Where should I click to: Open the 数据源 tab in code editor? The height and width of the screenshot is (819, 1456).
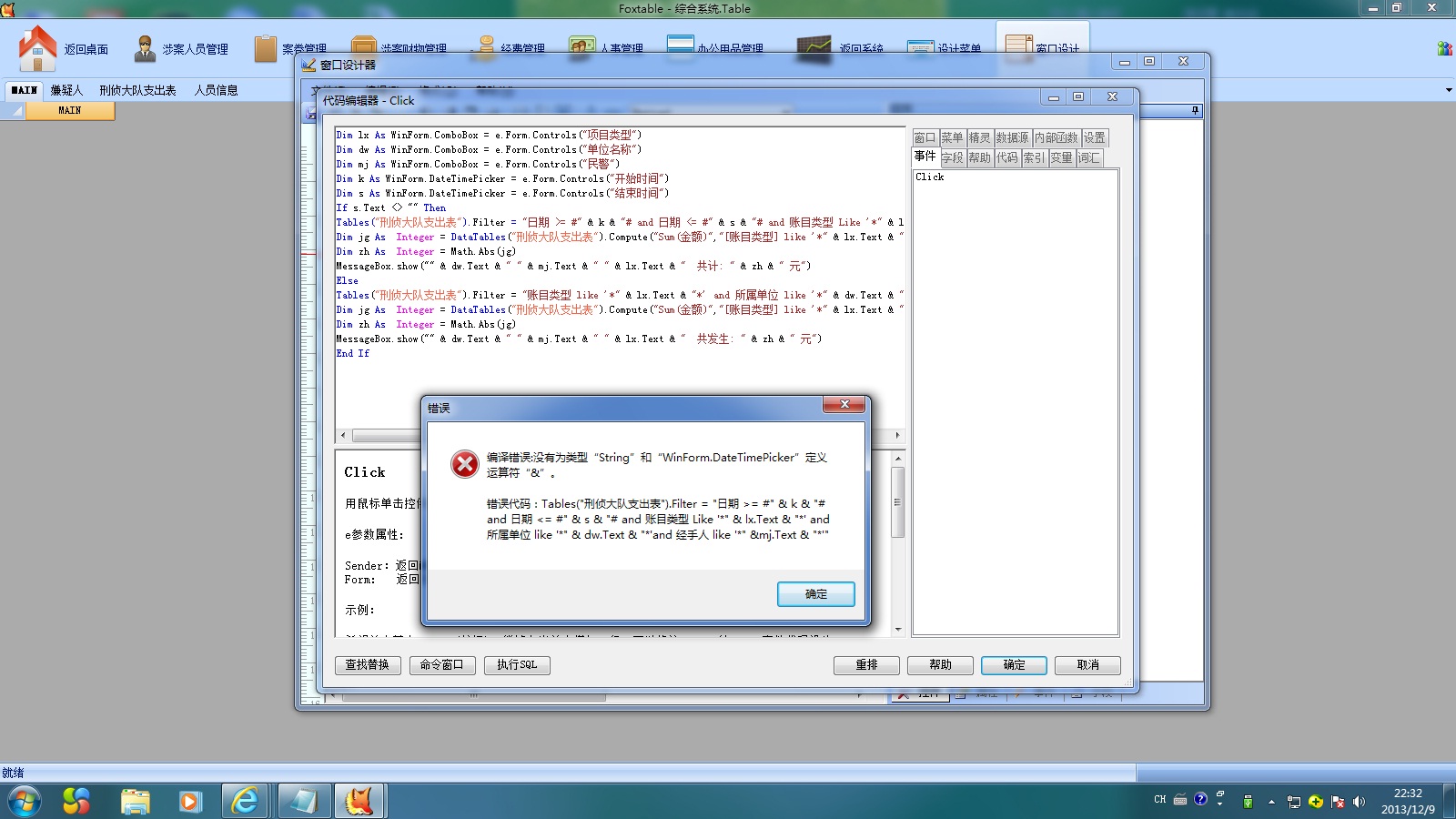tap(1012, 137)
